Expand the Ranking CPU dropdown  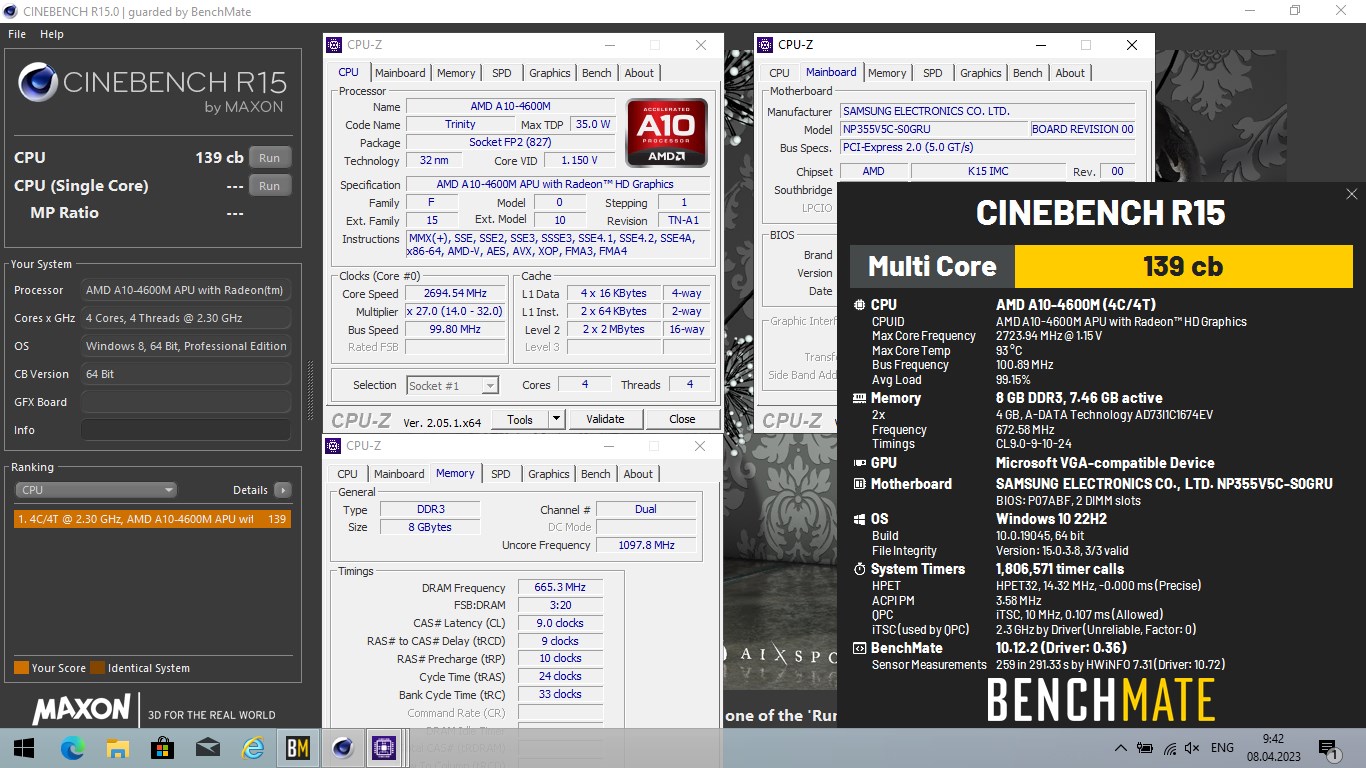point(96,490)
